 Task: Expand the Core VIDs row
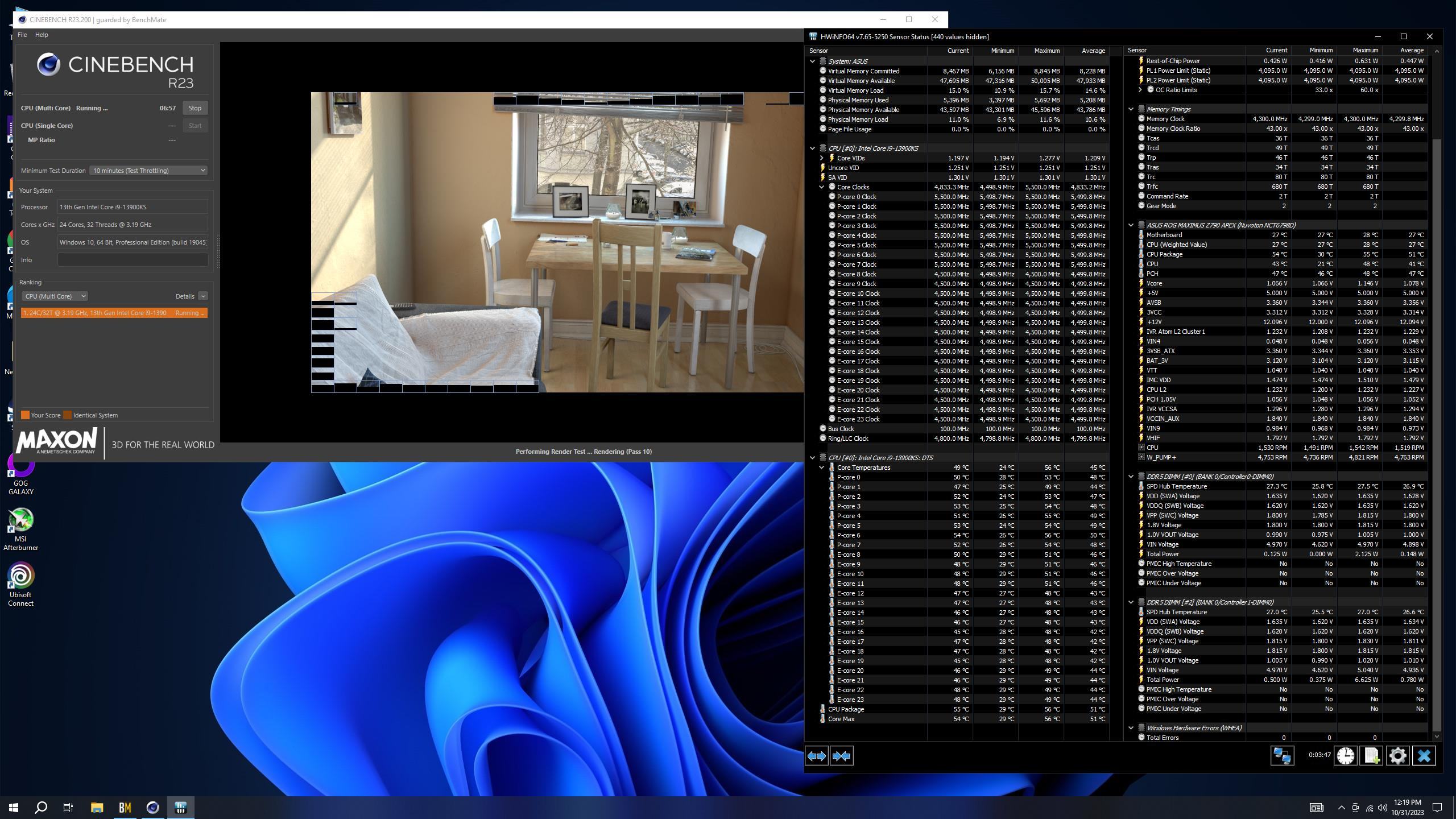coord(821,158)
